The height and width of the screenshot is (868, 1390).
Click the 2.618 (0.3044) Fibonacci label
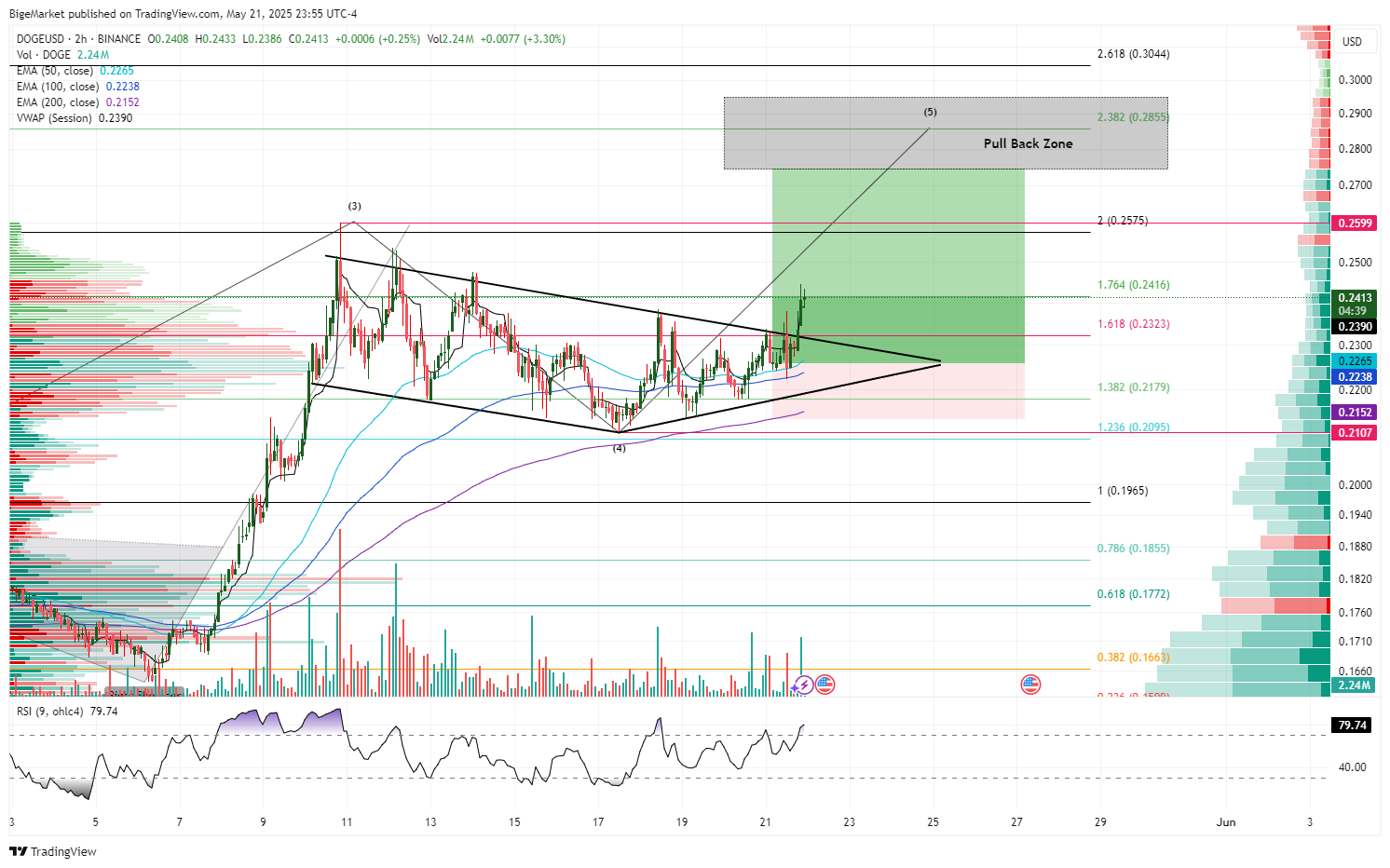coord(1134,54)
